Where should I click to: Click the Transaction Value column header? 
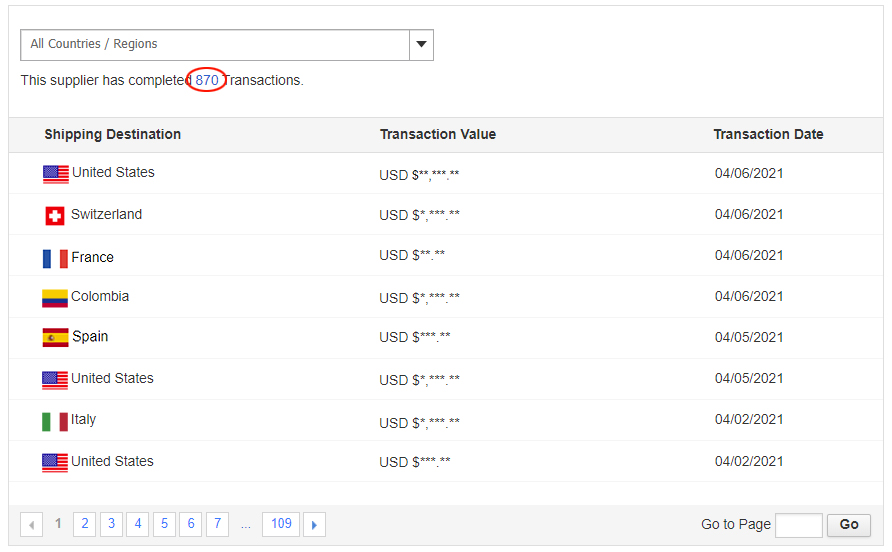[x=438, y=134]
